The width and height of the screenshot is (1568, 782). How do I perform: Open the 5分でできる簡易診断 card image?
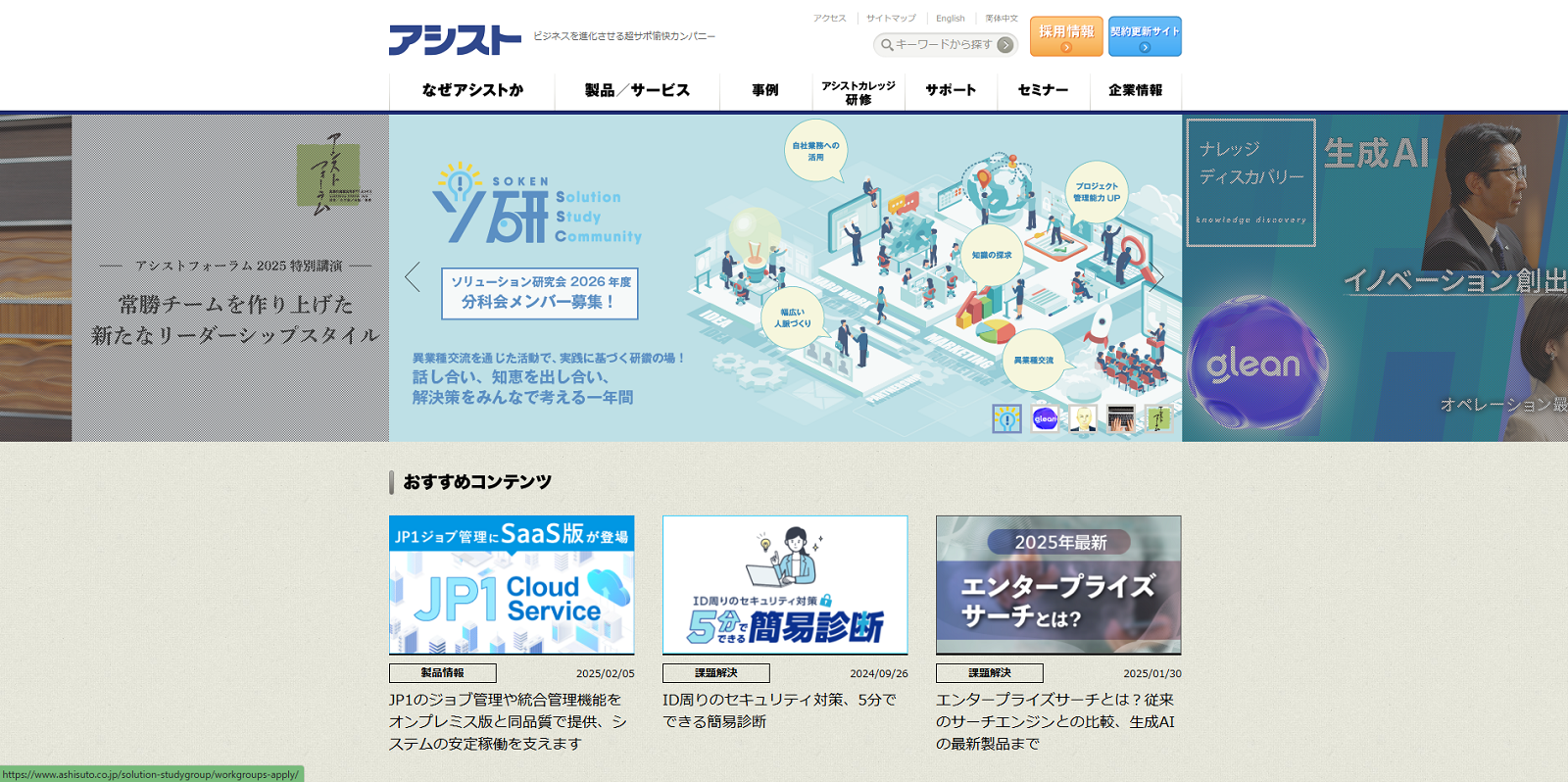tap(785, 585)
